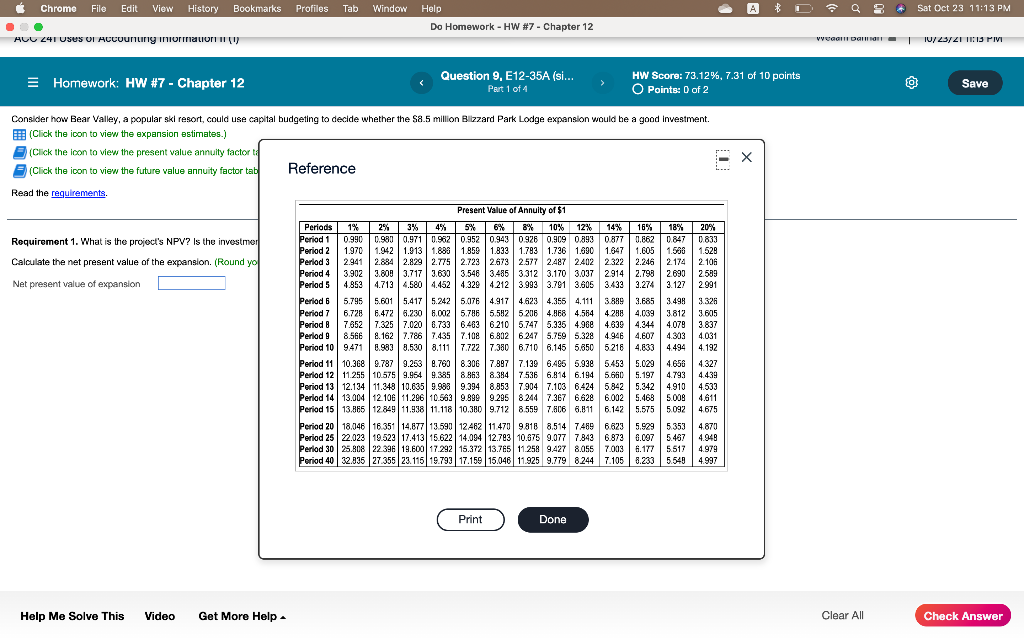Click the Bluetooth status icon
Viewport: 1024px width, 640px height.
point(776,9)
